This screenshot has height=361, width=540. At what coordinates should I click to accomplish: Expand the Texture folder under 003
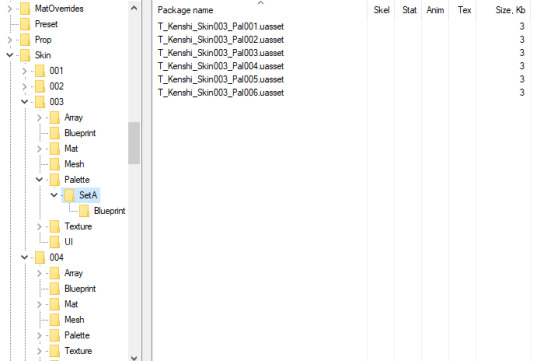pos(39,227)
